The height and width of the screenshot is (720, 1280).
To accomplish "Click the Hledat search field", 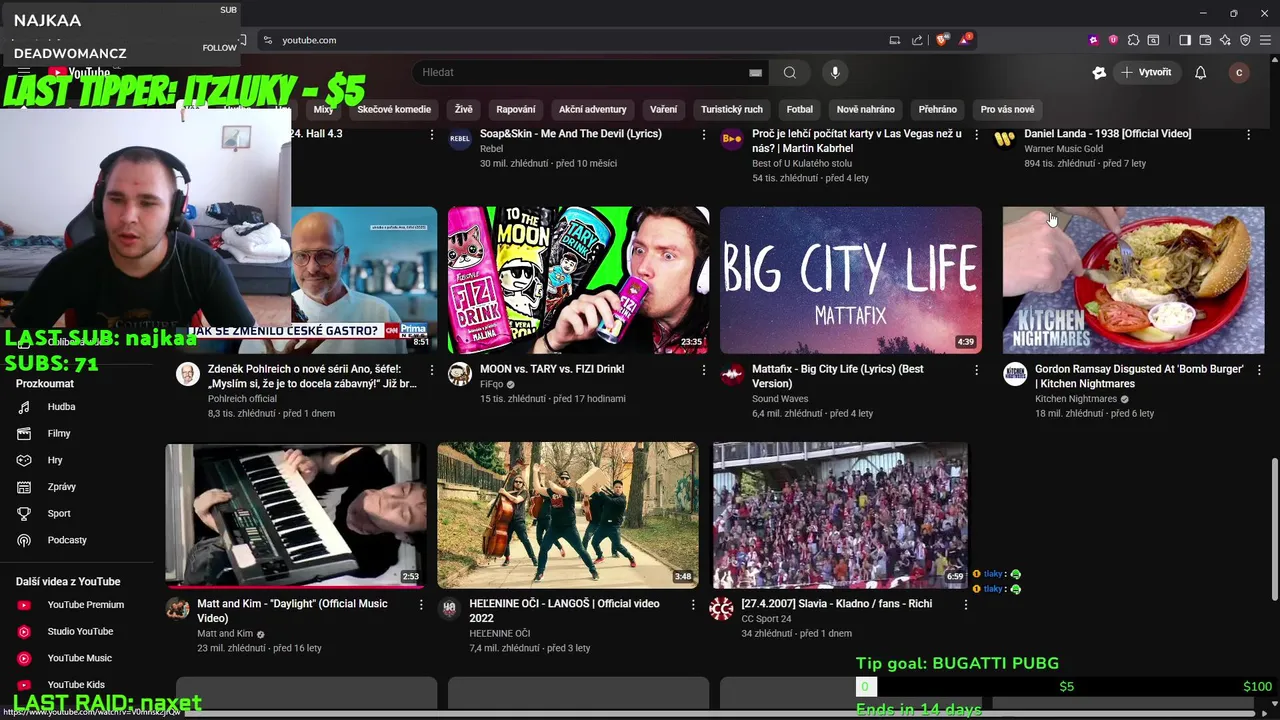I will (590, 72).
